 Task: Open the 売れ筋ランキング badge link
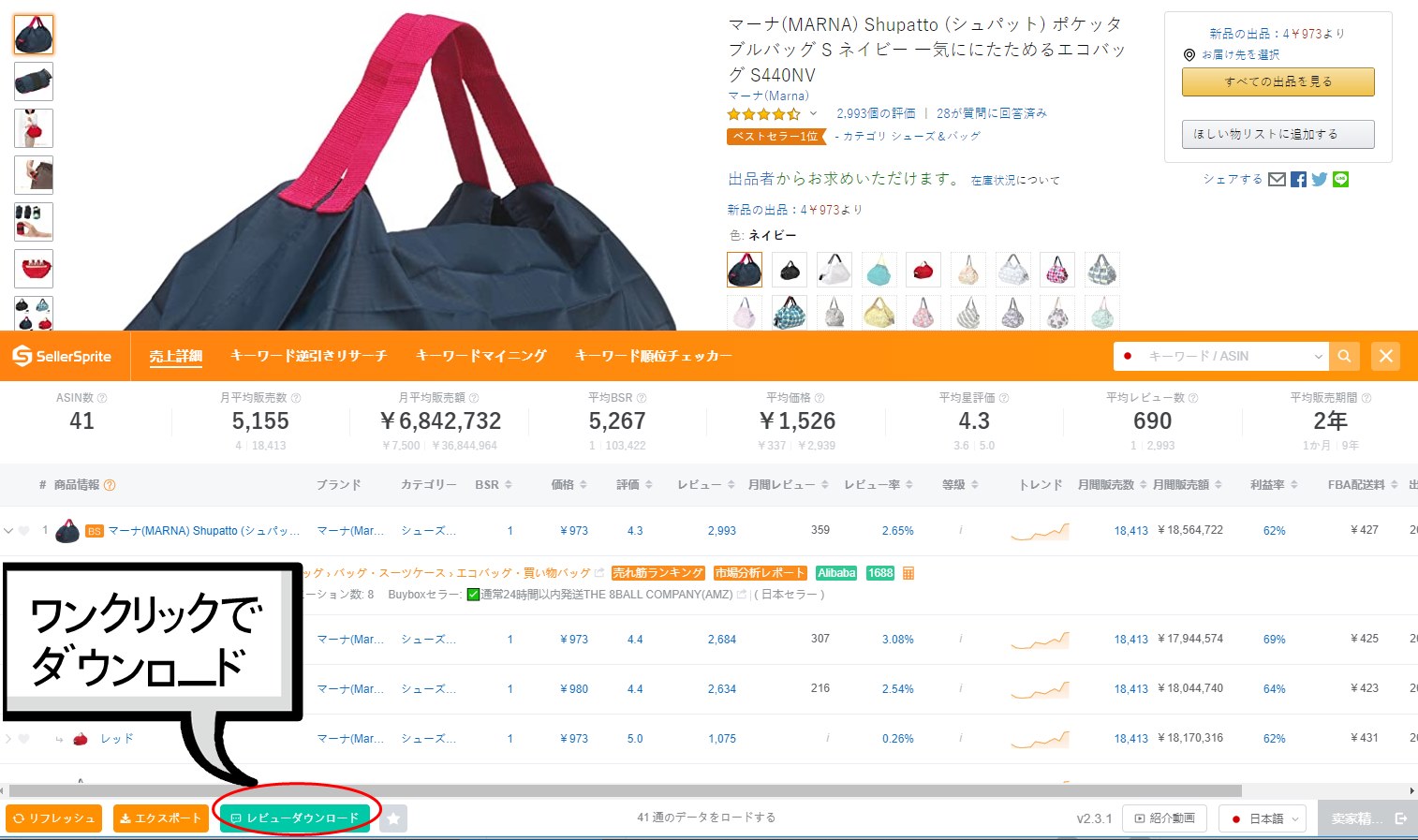point(657,573)
